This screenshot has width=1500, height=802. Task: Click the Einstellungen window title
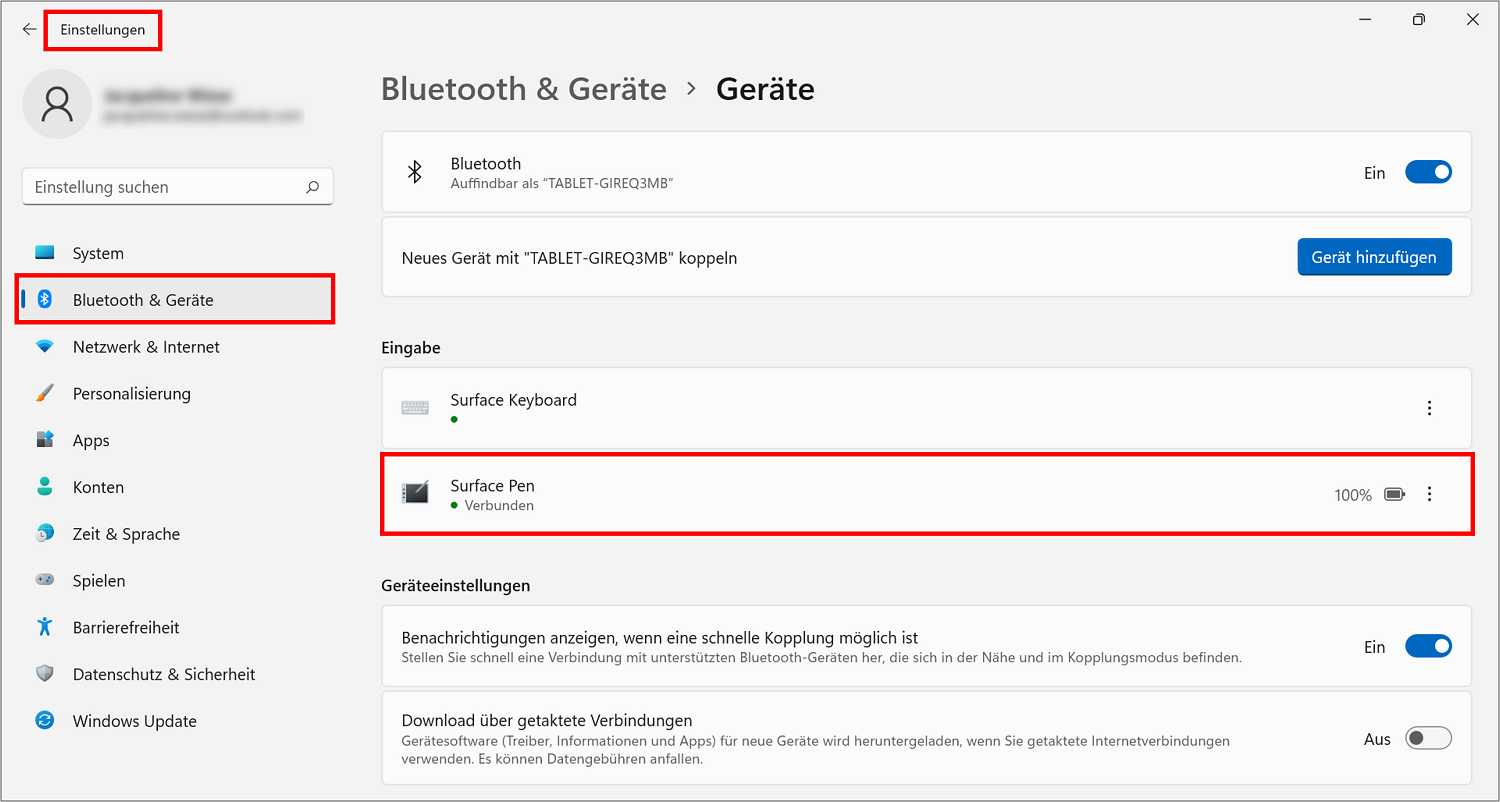[103, 30]
